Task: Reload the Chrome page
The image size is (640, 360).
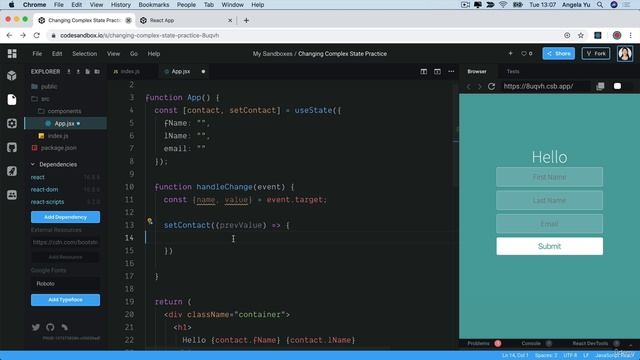Action: [x=37, y=36]
